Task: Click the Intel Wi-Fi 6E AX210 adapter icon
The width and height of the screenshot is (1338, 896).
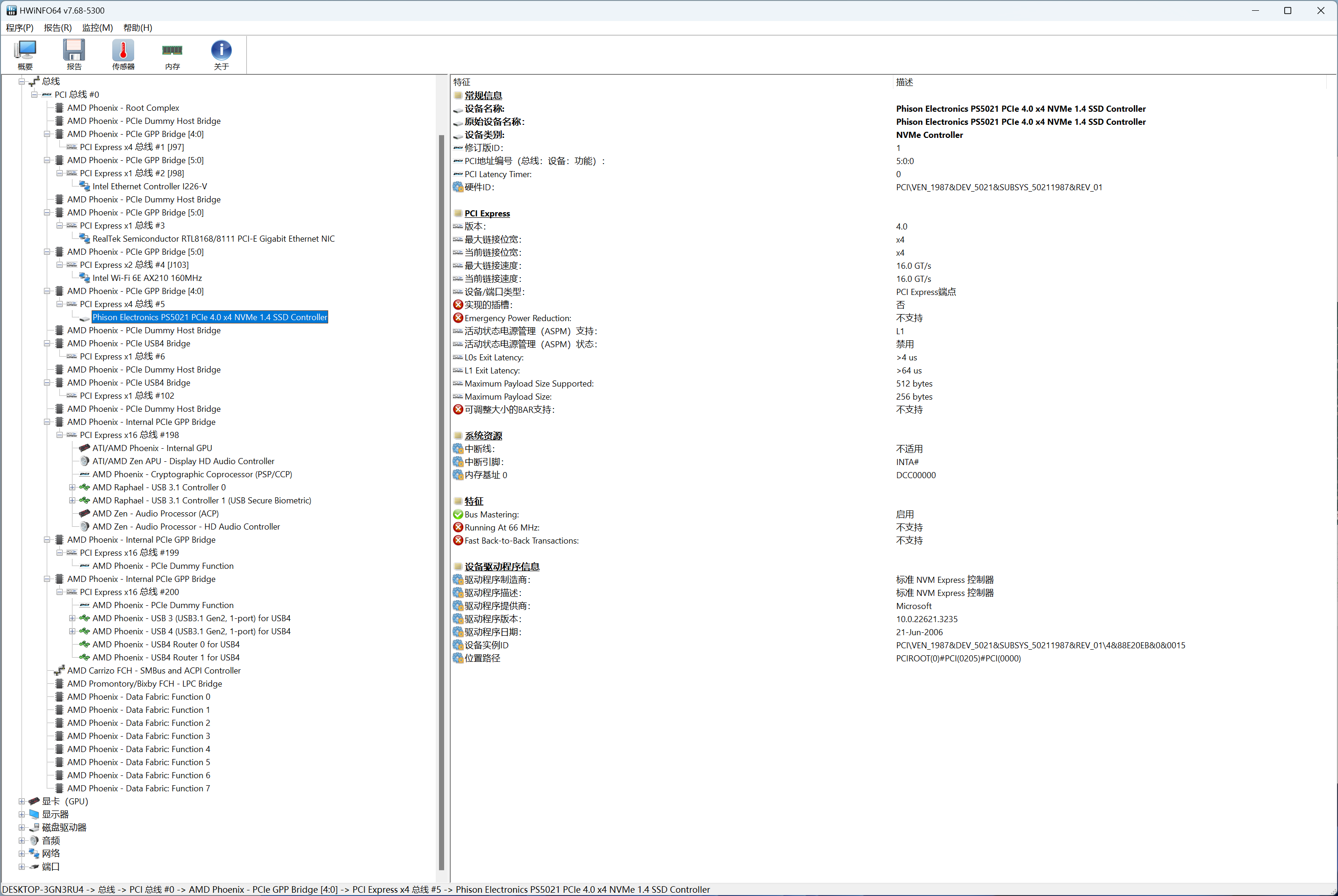Action: click(85, 278)
